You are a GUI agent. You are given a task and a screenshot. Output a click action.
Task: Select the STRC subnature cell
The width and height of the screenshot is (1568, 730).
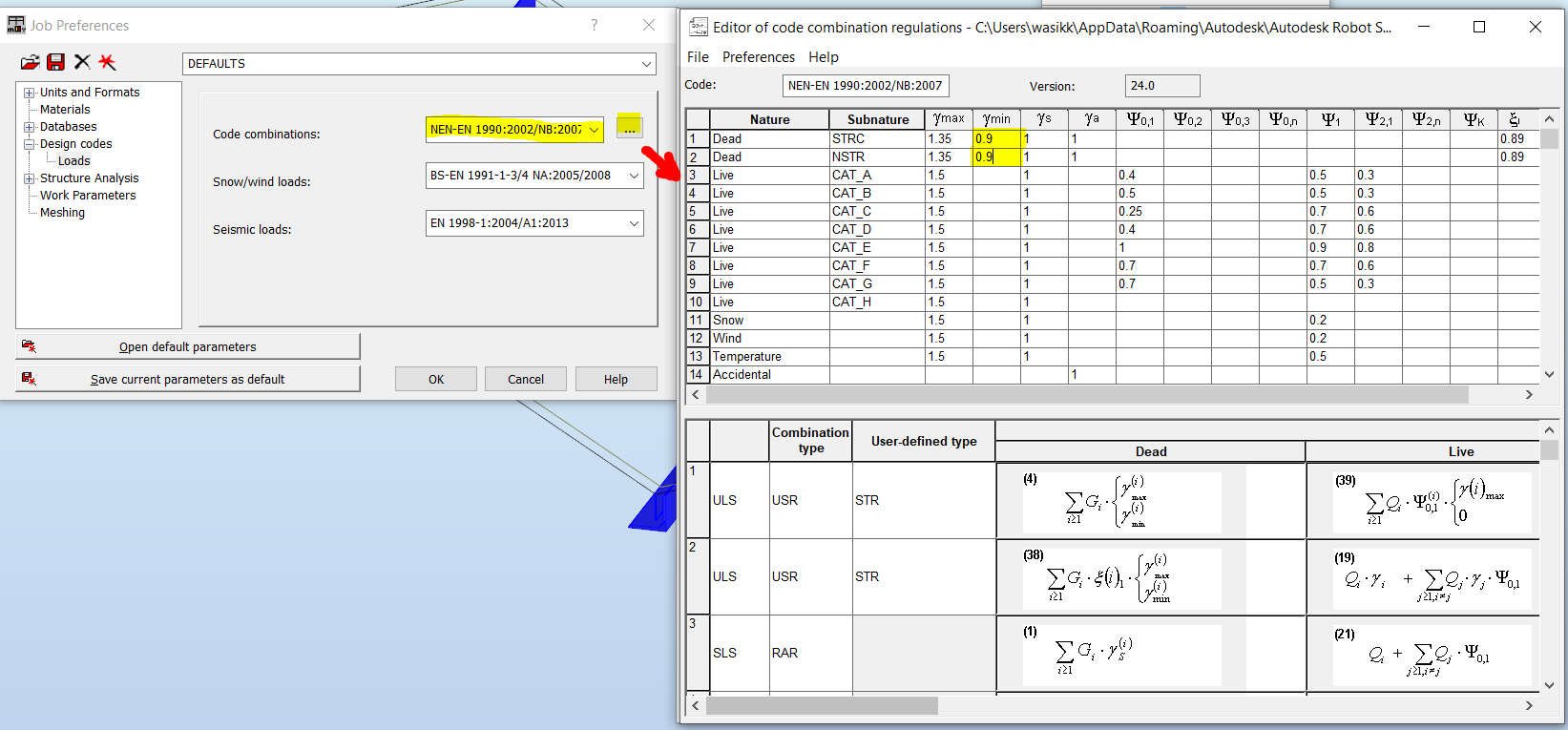(878, 139)
